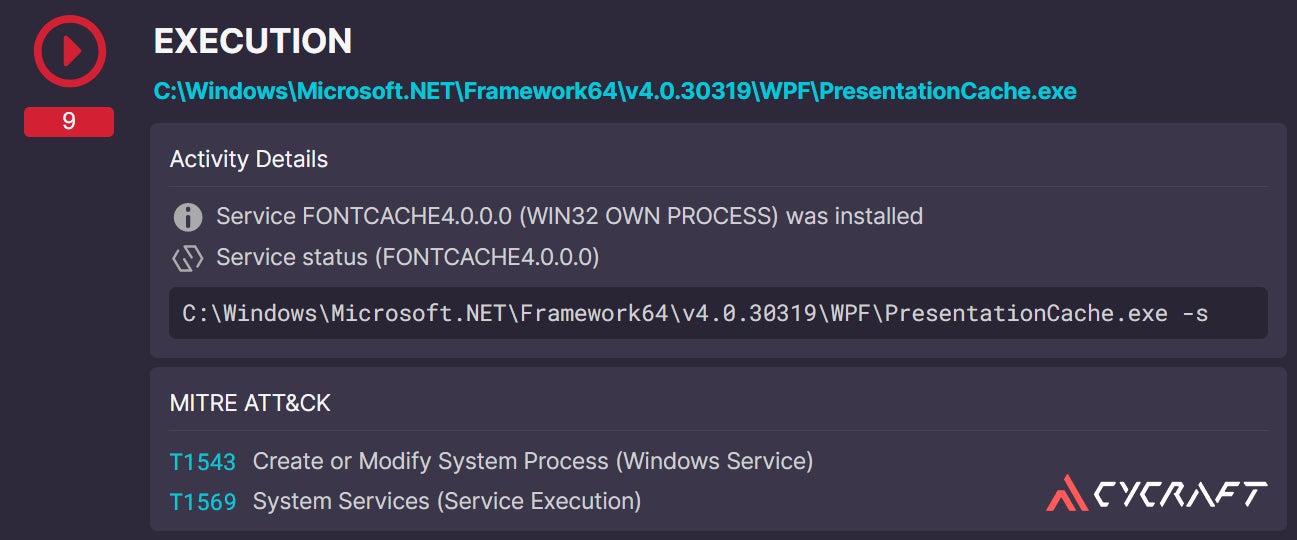
Task: Select the EXECUTION heading
Action: tap(253, 41)
